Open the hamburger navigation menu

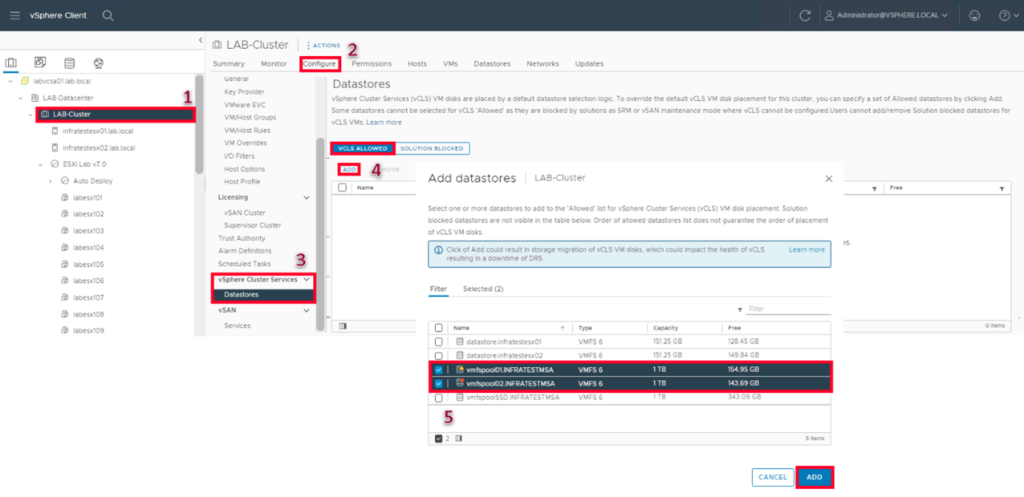pos(14,15)
